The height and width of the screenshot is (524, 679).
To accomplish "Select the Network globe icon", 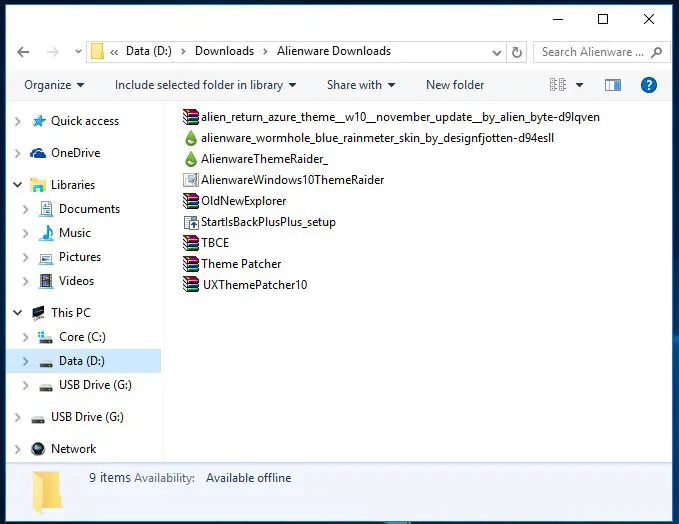I will coord(38,449).
